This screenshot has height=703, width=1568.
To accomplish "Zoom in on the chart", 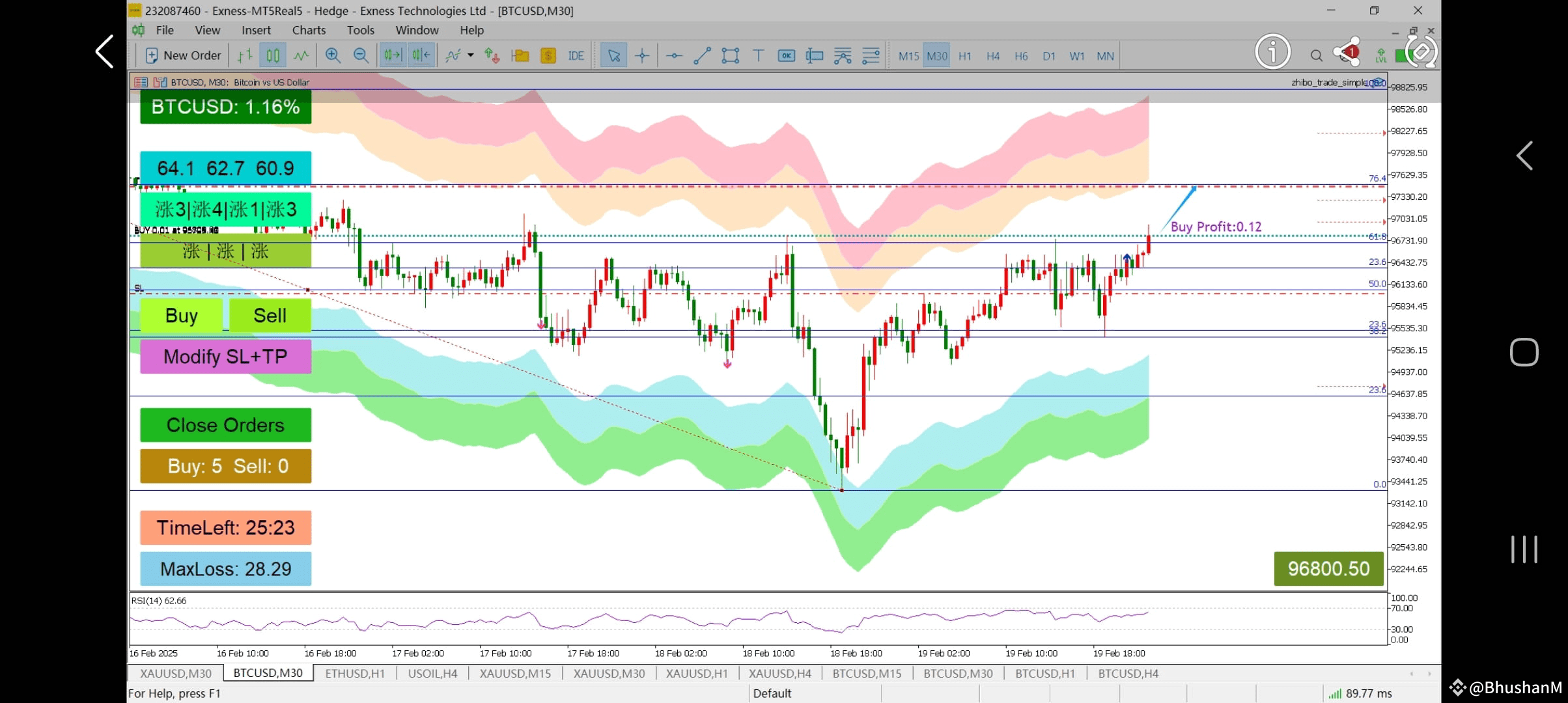I will pyautogui.click(x=333, y=56).
